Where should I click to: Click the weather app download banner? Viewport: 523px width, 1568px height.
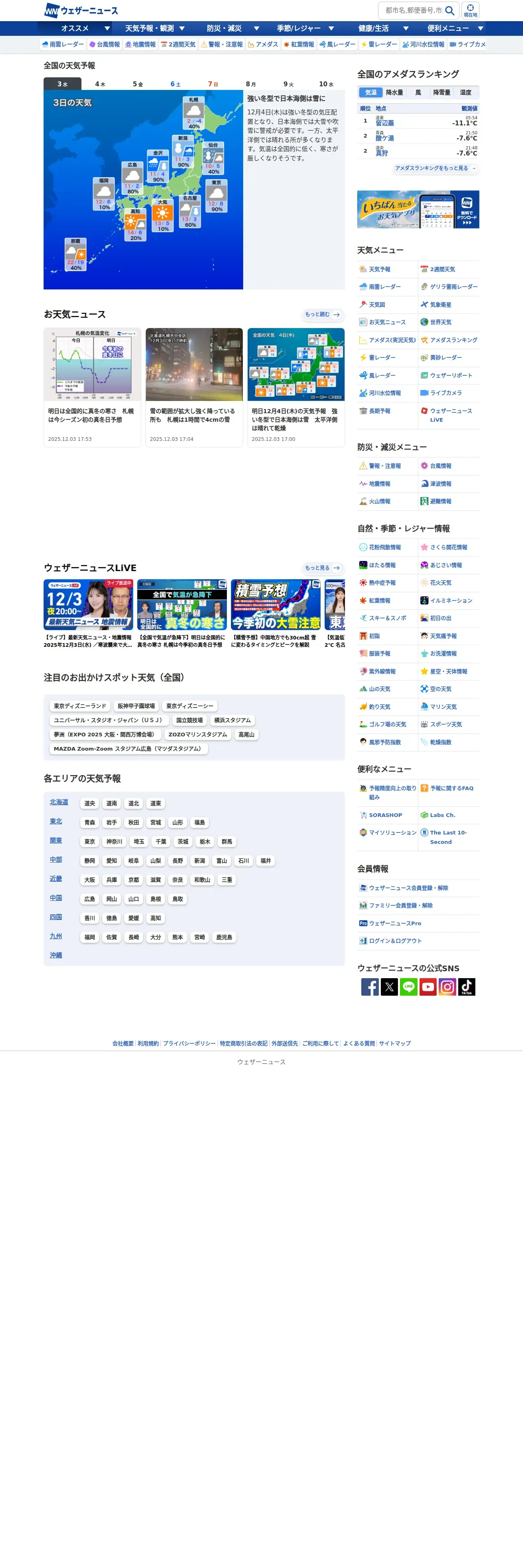point(418,209)
